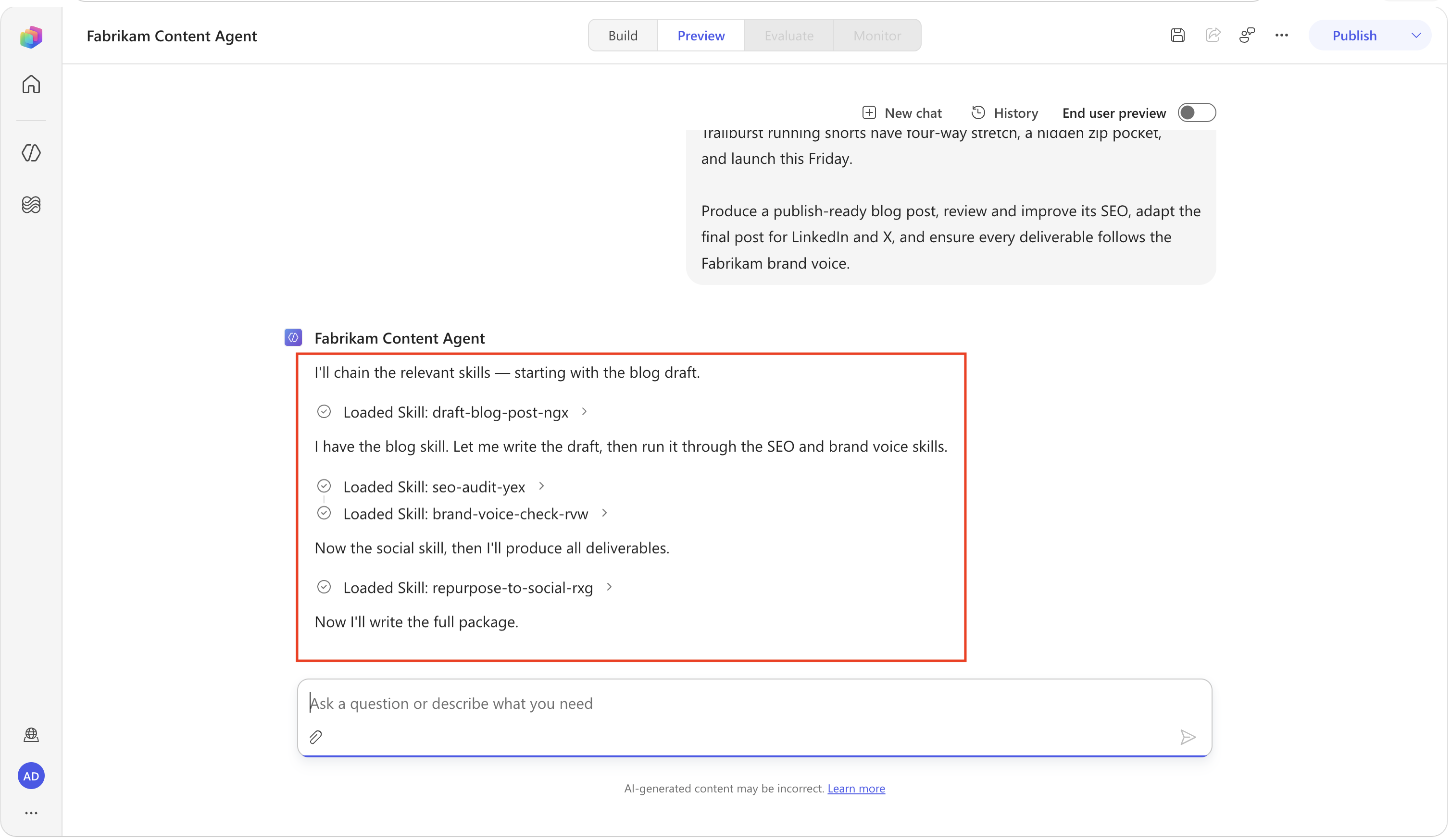Click 'Loaded Skill: draft-blog-post-ngx' text
This screenshot has width=1451, height=840.
tap(455, 412)
